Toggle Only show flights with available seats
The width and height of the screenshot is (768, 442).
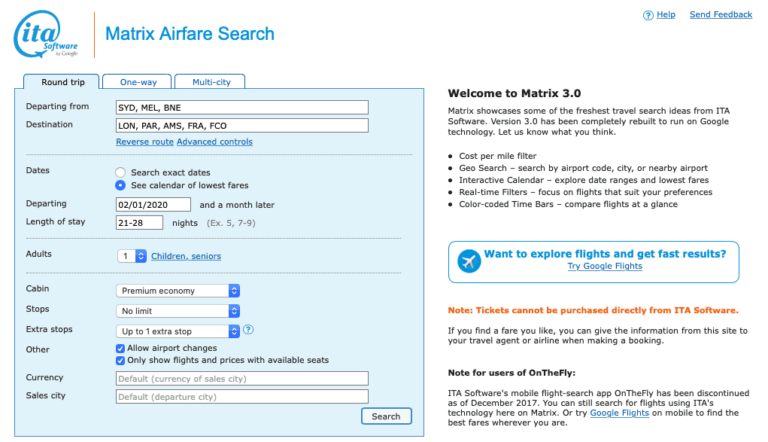point(120,361)
